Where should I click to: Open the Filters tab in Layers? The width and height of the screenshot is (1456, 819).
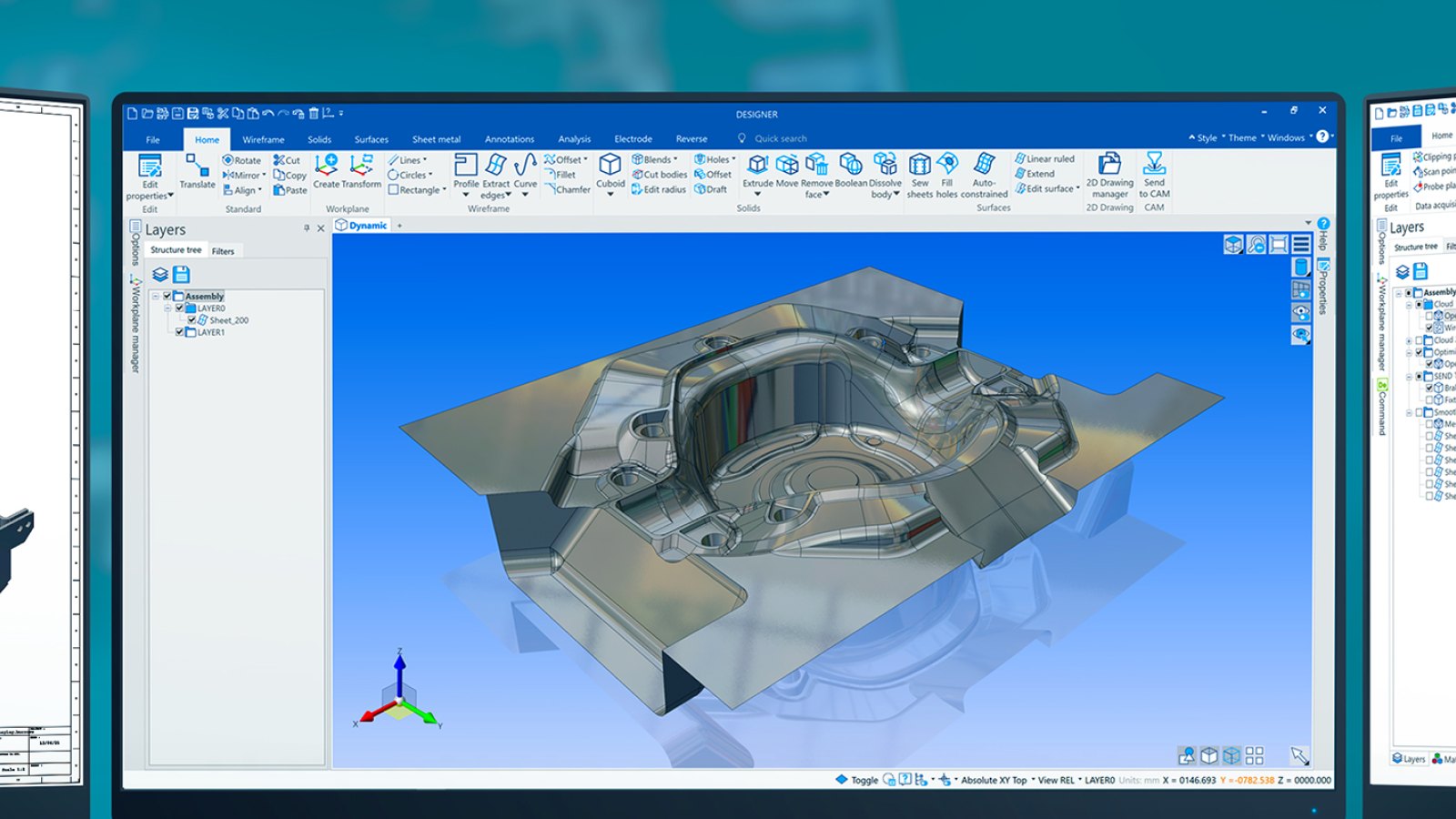pyautogui.click(x=223, y=251)
